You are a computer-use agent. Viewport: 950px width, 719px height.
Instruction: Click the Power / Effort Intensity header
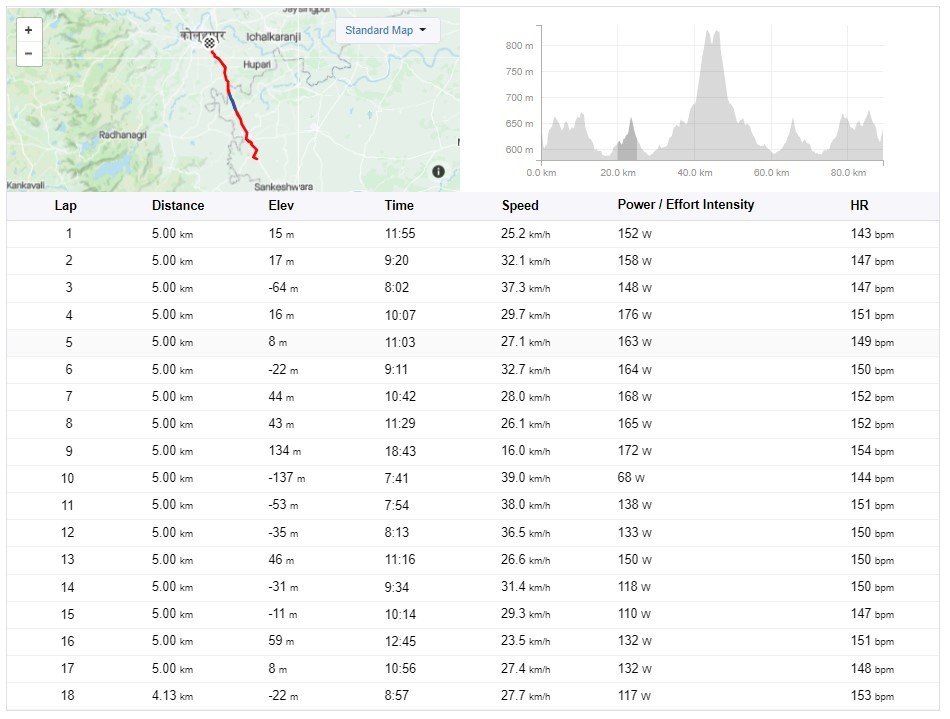click(x=686, y=205)
